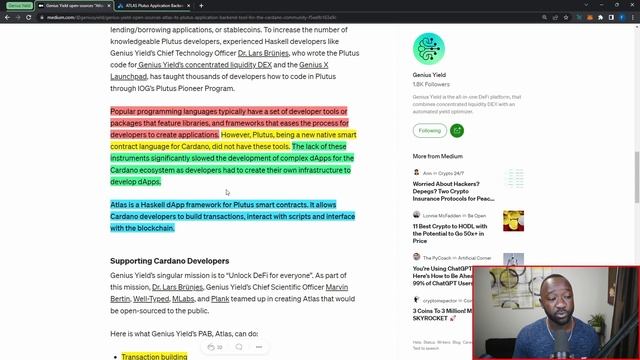The image size is (640, 360).
Task: Open the blue browser profile avatar
Action: click(x=622, y=18)
